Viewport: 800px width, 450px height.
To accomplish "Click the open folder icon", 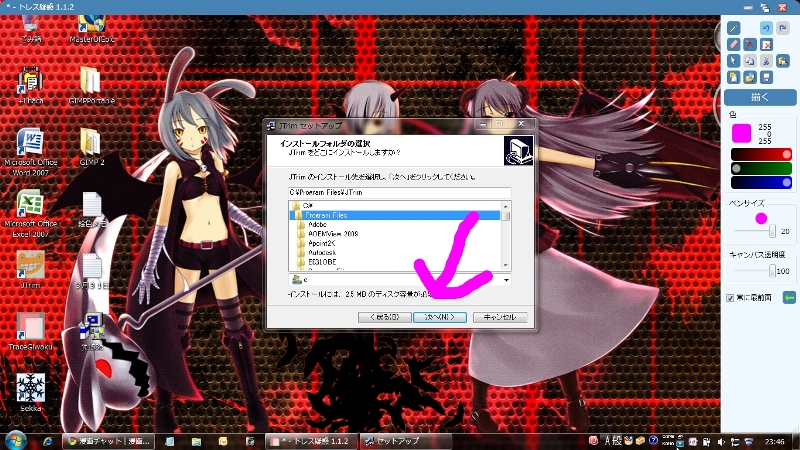I will [x=749, y=77].
